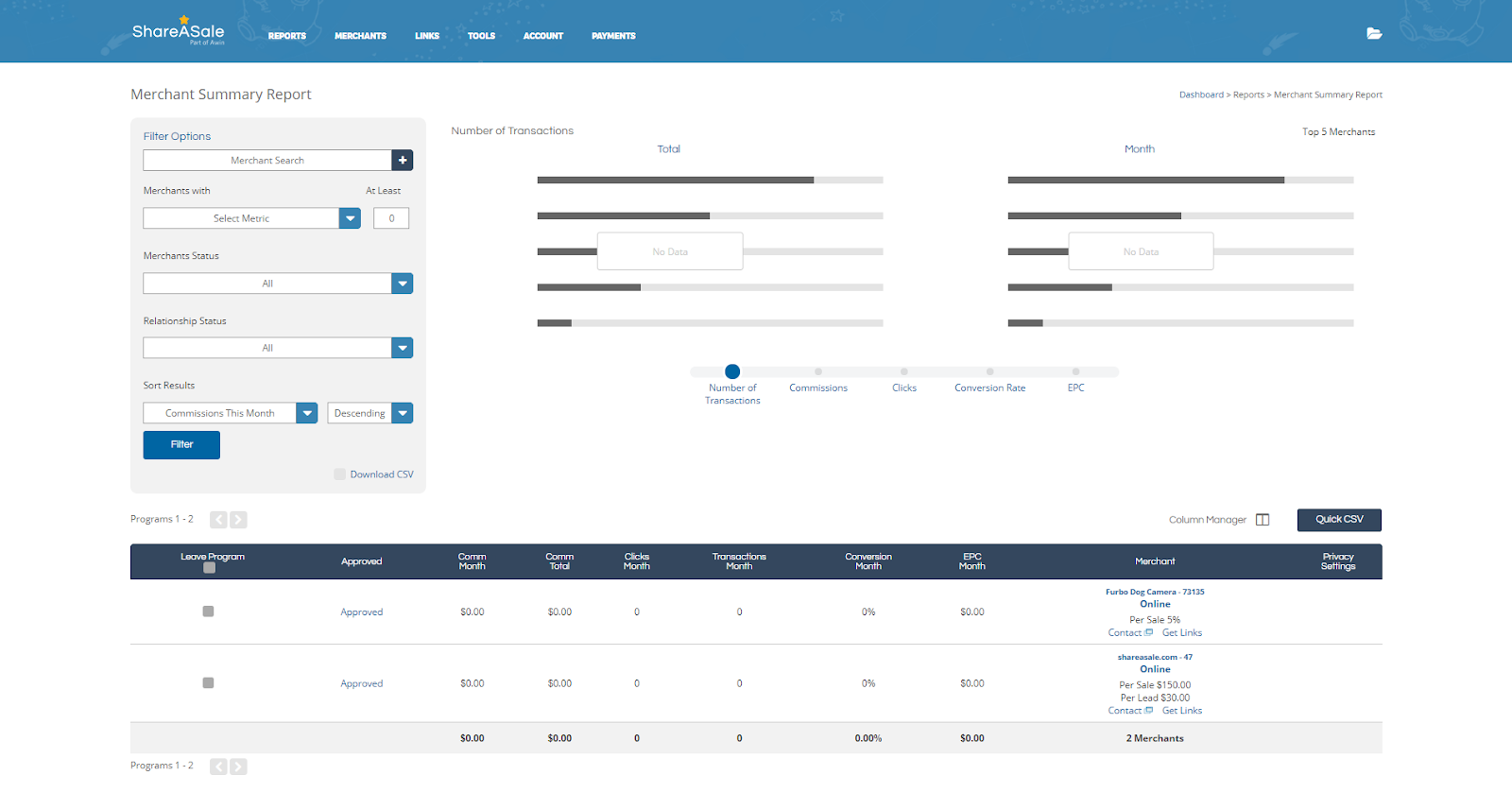Click the Quick CSV button
The width and height of the screenshot is (1512, 810).
coord(1339,520)
